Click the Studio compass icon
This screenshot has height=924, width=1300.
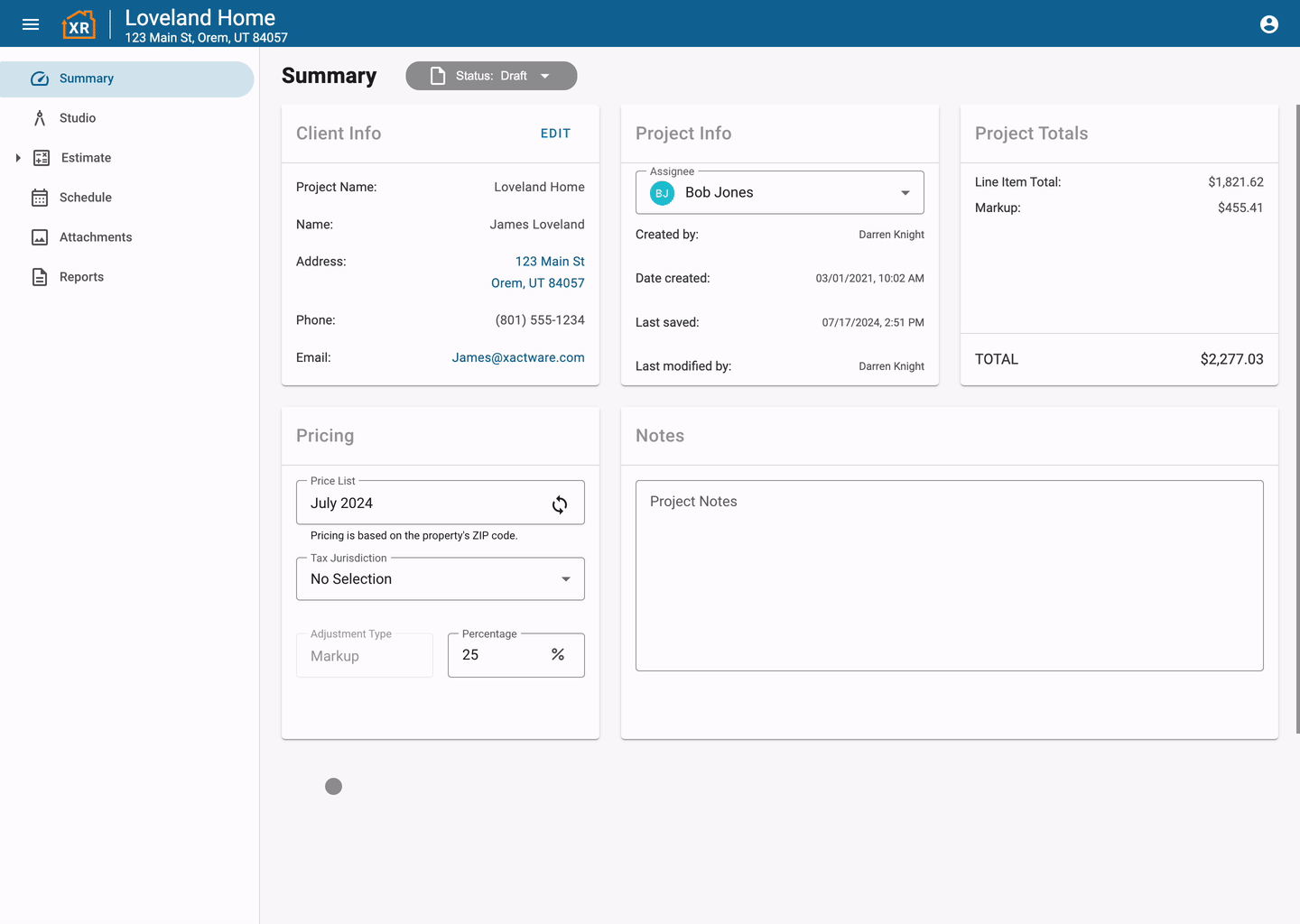(40, 118)
